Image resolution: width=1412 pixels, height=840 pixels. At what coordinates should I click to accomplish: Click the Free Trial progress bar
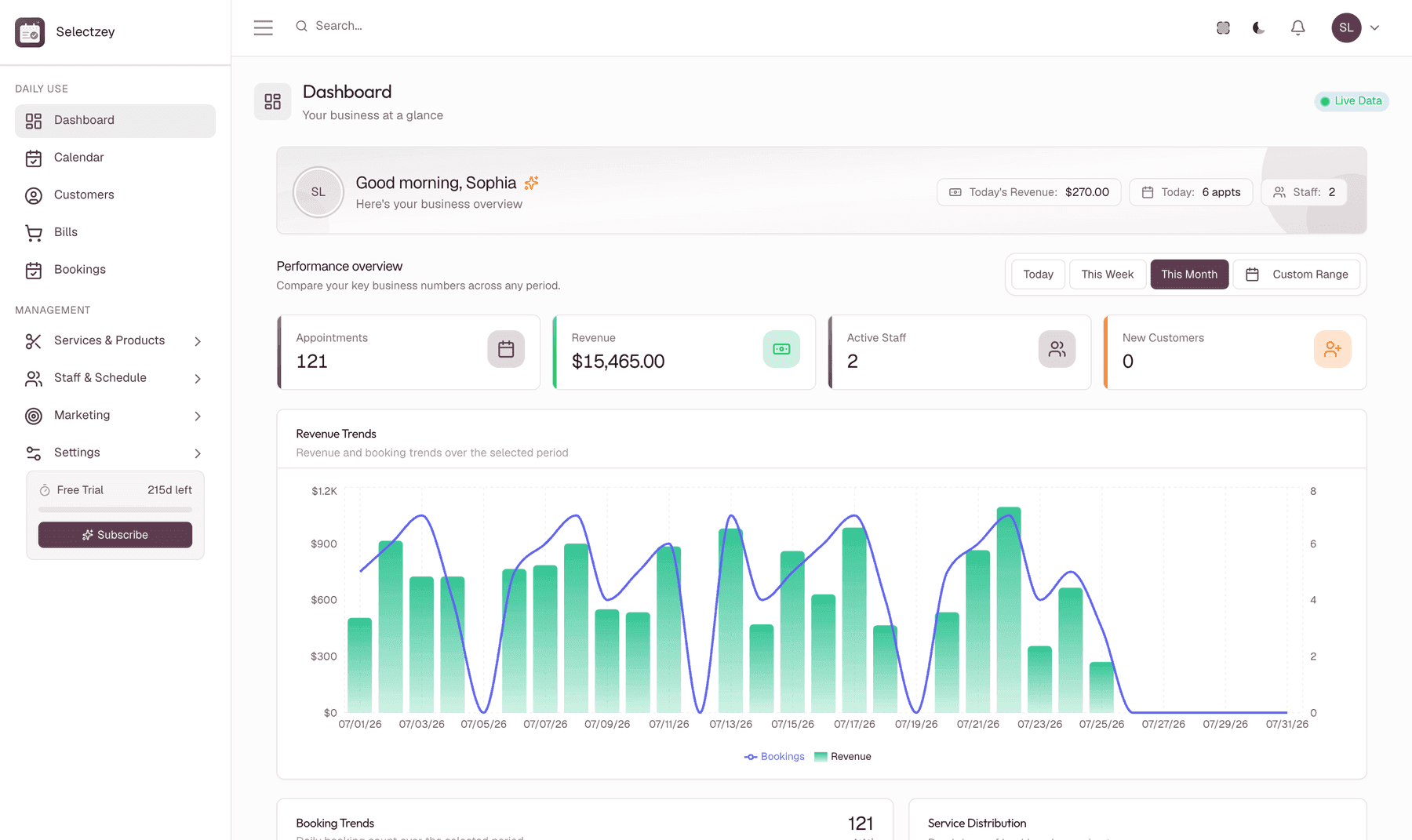(115, 510)
